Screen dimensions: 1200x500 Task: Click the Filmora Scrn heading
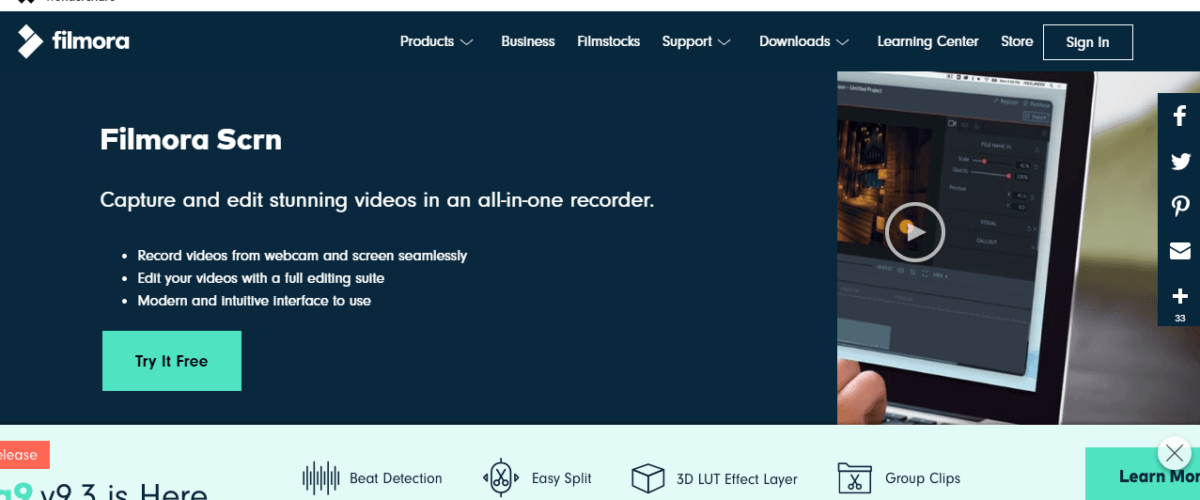tap(191, 140)
